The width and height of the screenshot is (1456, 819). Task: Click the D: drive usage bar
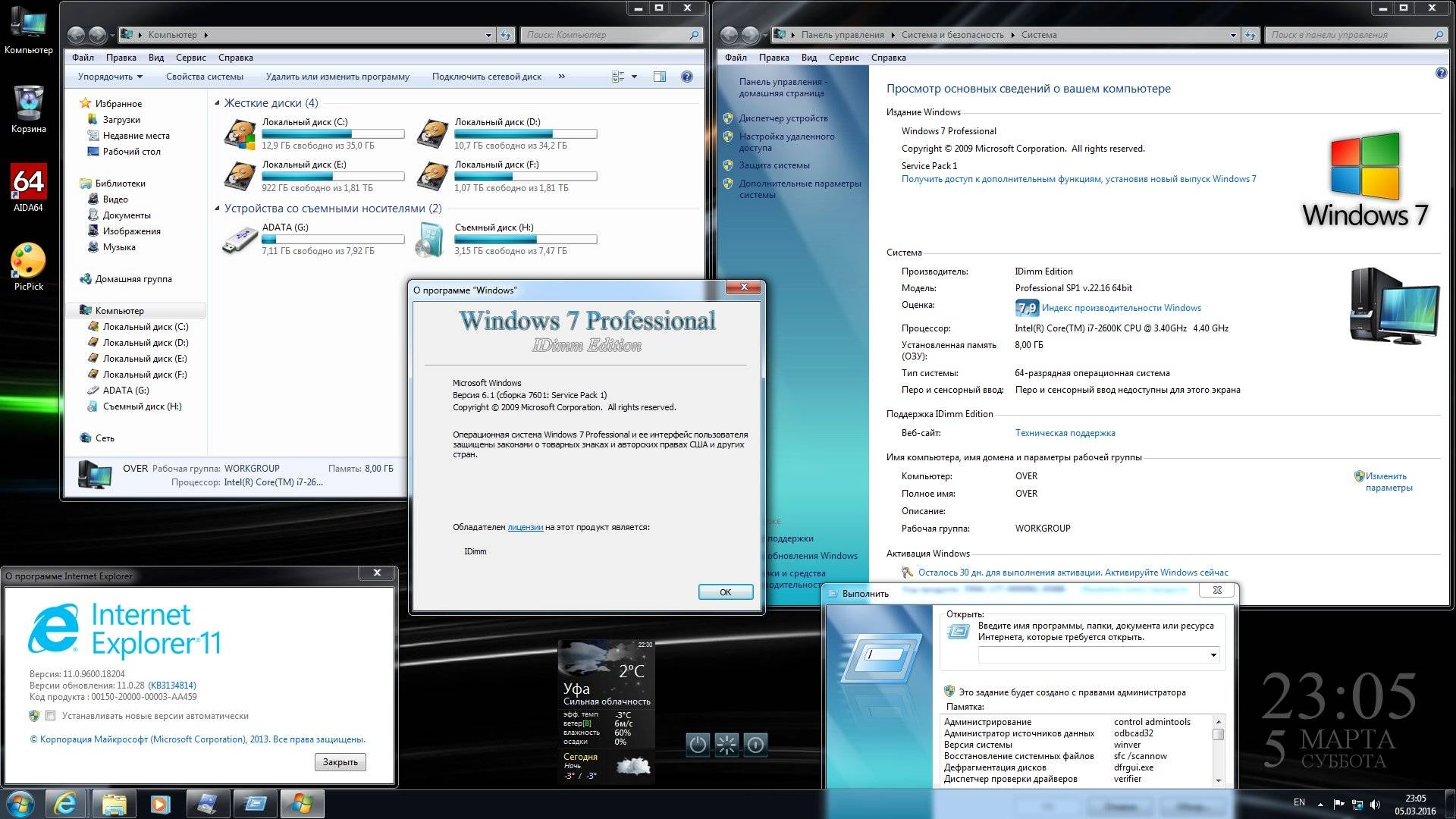526,134
